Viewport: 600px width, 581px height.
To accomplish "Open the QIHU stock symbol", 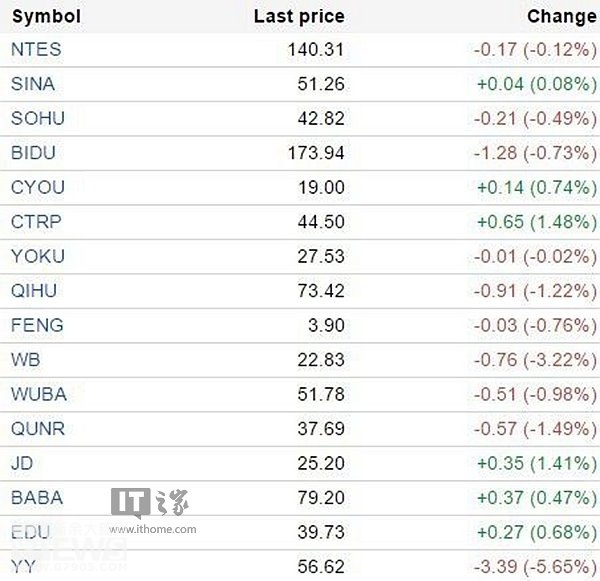I will pos(34,291).
